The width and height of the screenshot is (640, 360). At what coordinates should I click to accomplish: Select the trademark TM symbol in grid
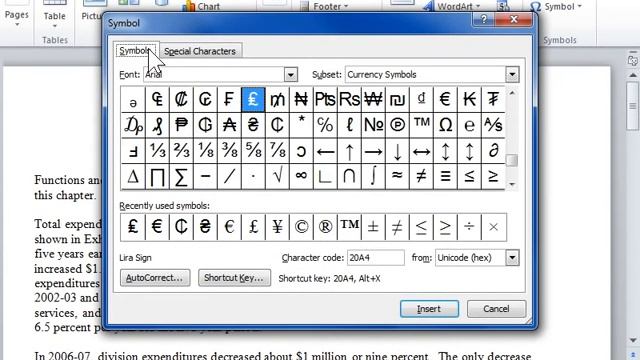point(421,125)
